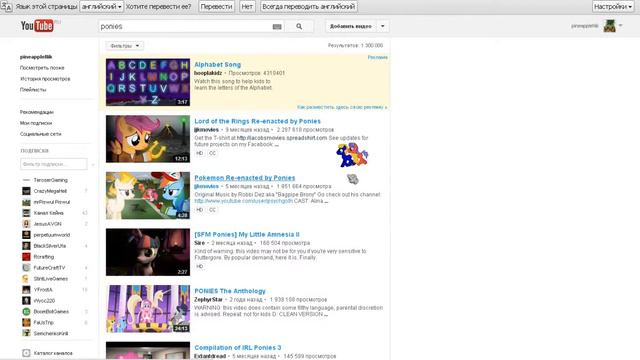The image size is (640, 360).
Task: Click the translate icon in browser bar
Action: (6, 6)
